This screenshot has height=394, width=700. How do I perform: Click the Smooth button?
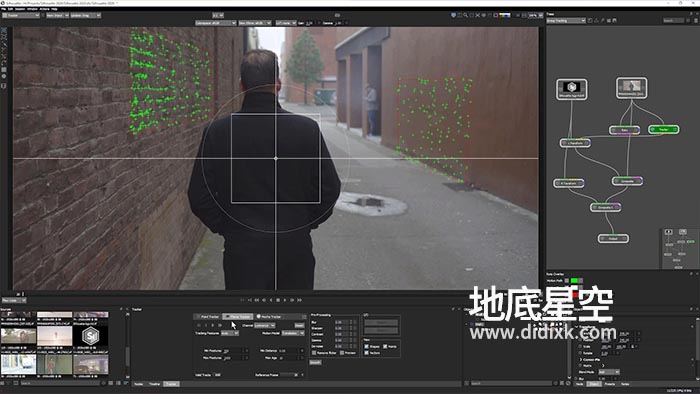click(315, 362)
